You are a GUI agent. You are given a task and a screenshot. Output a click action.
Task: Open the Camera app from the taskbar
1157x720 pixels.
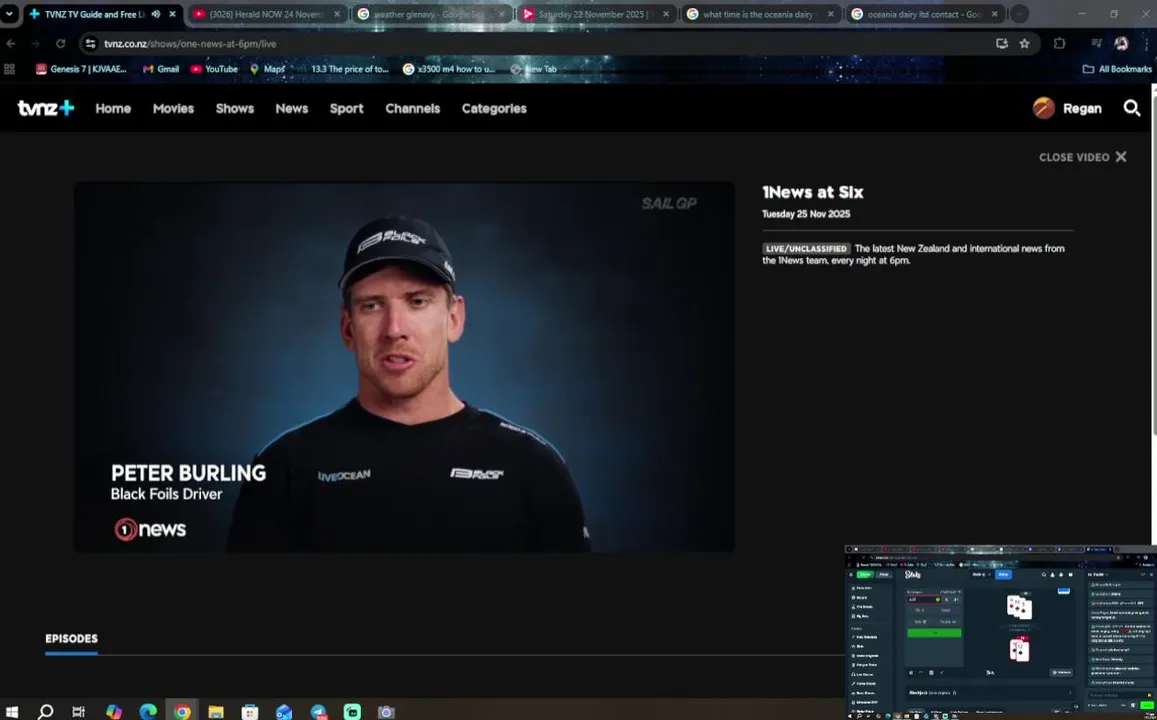pos(386,712)
